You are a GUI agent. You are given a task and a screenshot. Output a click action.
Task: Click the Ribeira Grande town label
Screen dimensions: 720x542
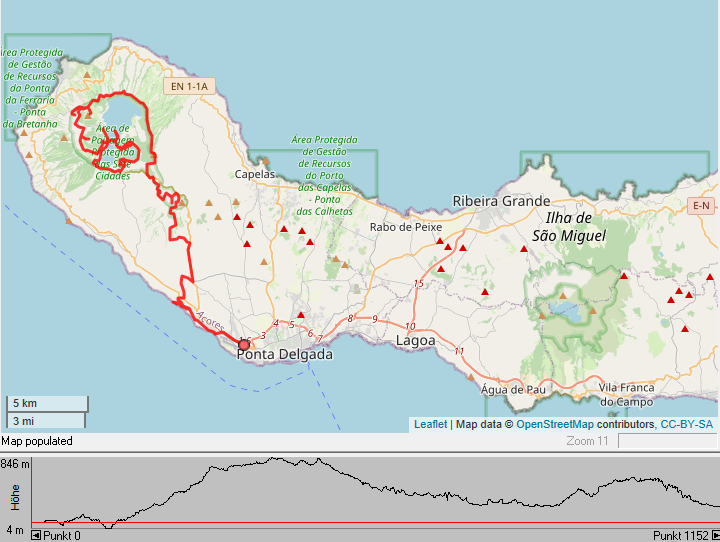coord(501,200)
